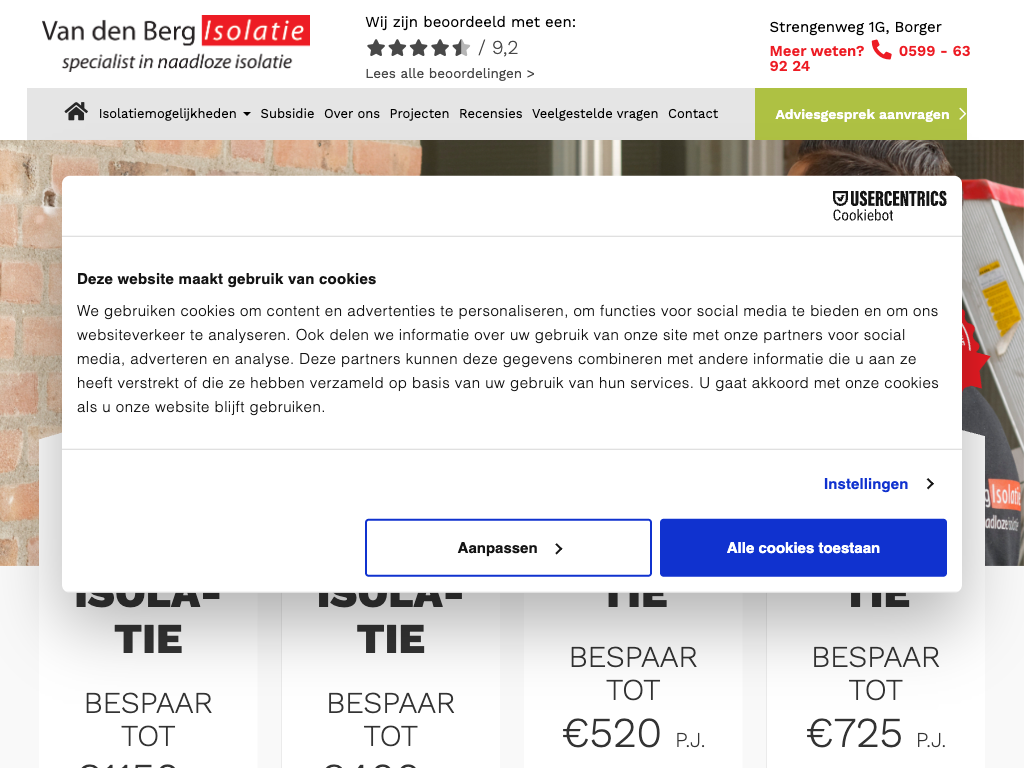
Task: Click the chevron next to Instellingen
Action: (x=930, y=484)
